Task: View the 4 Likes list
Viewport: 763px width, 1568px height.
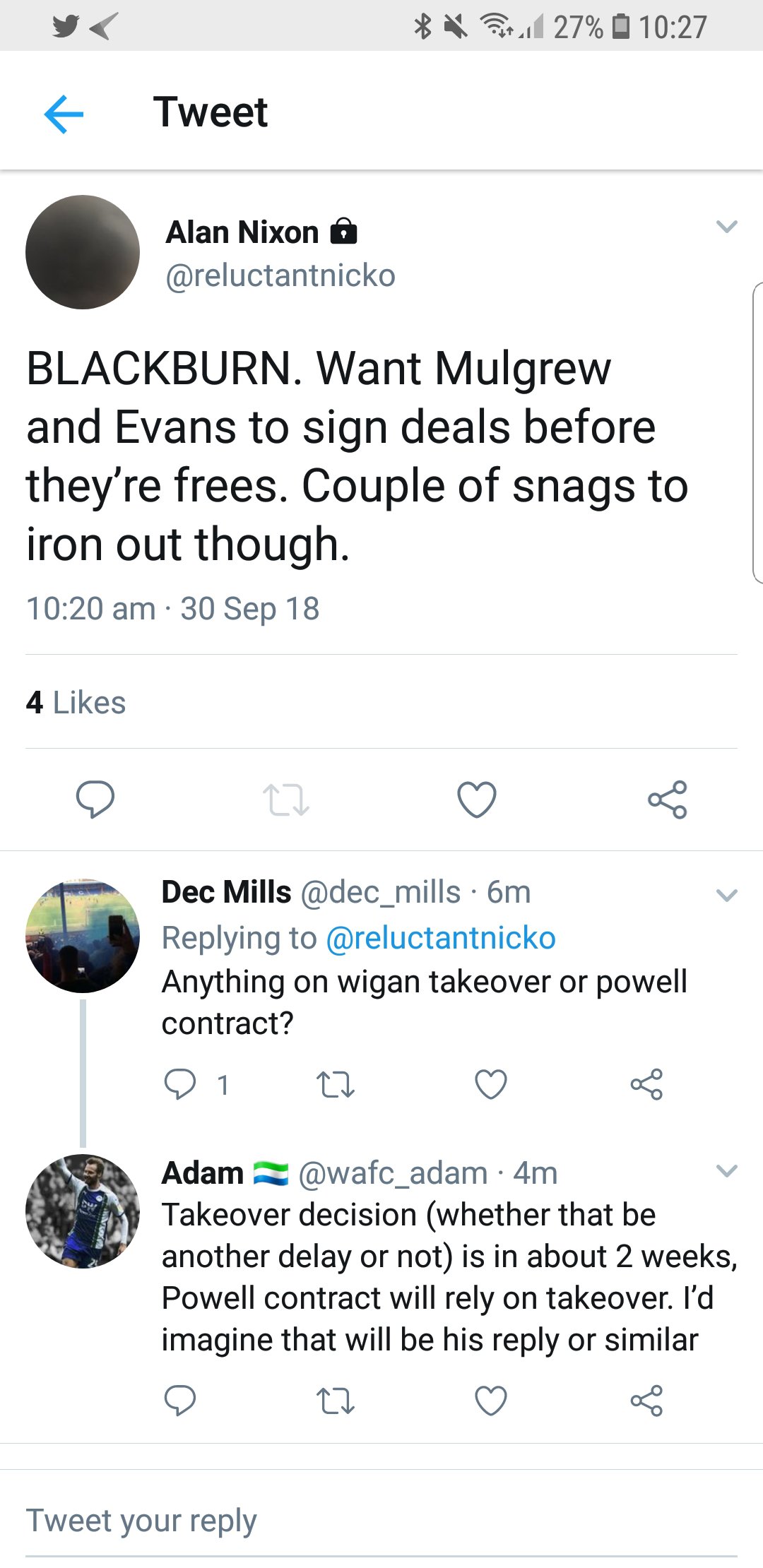Action: pyautogui.click(x=76, y=703)
